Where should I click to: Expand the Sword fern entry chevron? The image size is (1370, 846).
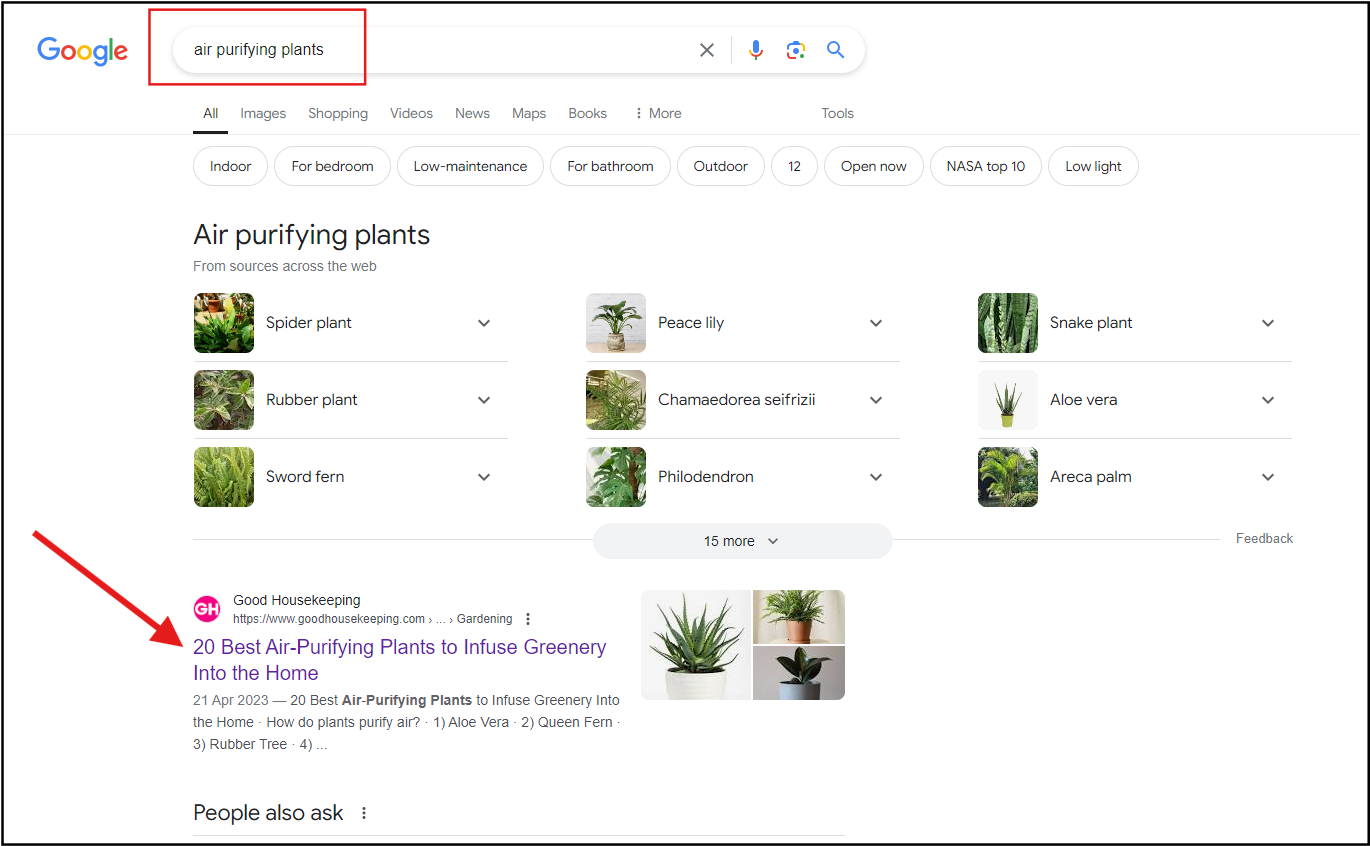pos(484,477)
